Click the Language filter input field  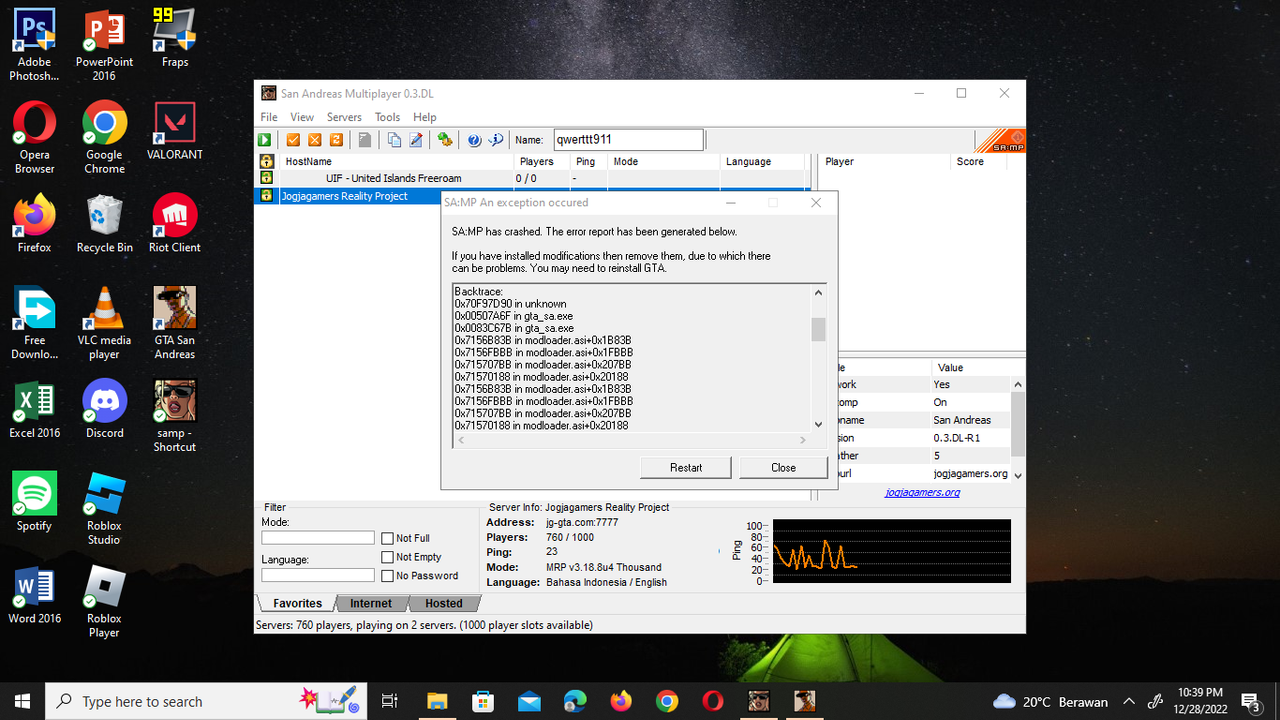tap(318, 575)
